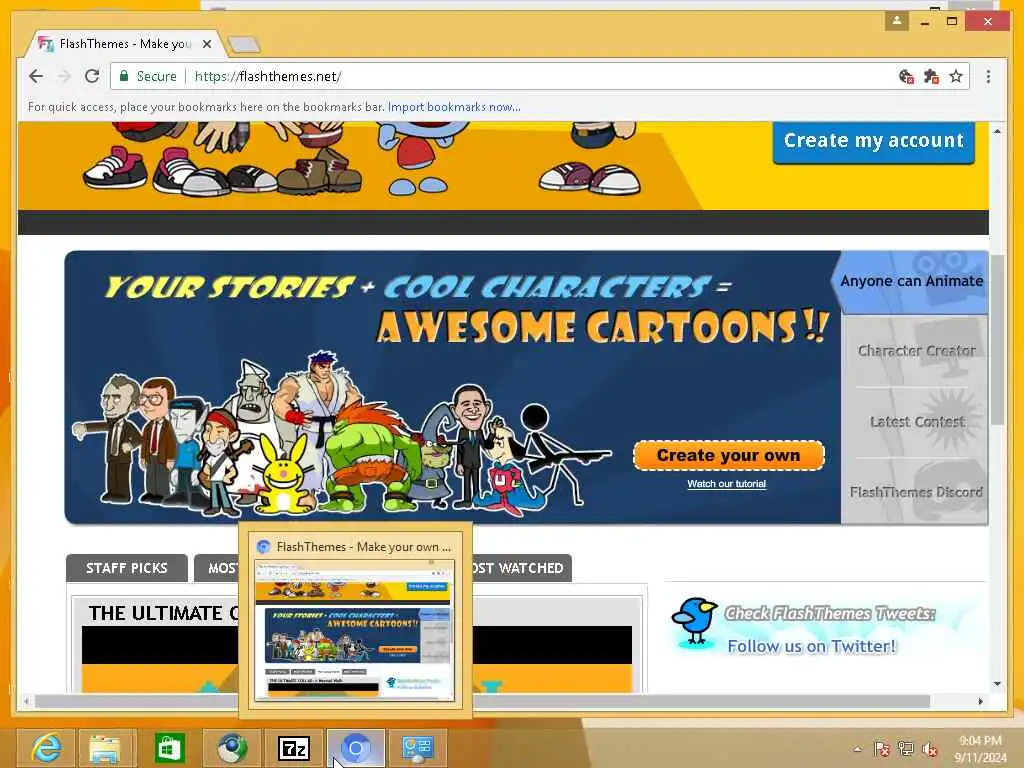
Task: Click the Chromium taskbar icon
Action: click(x=355, y=748)
